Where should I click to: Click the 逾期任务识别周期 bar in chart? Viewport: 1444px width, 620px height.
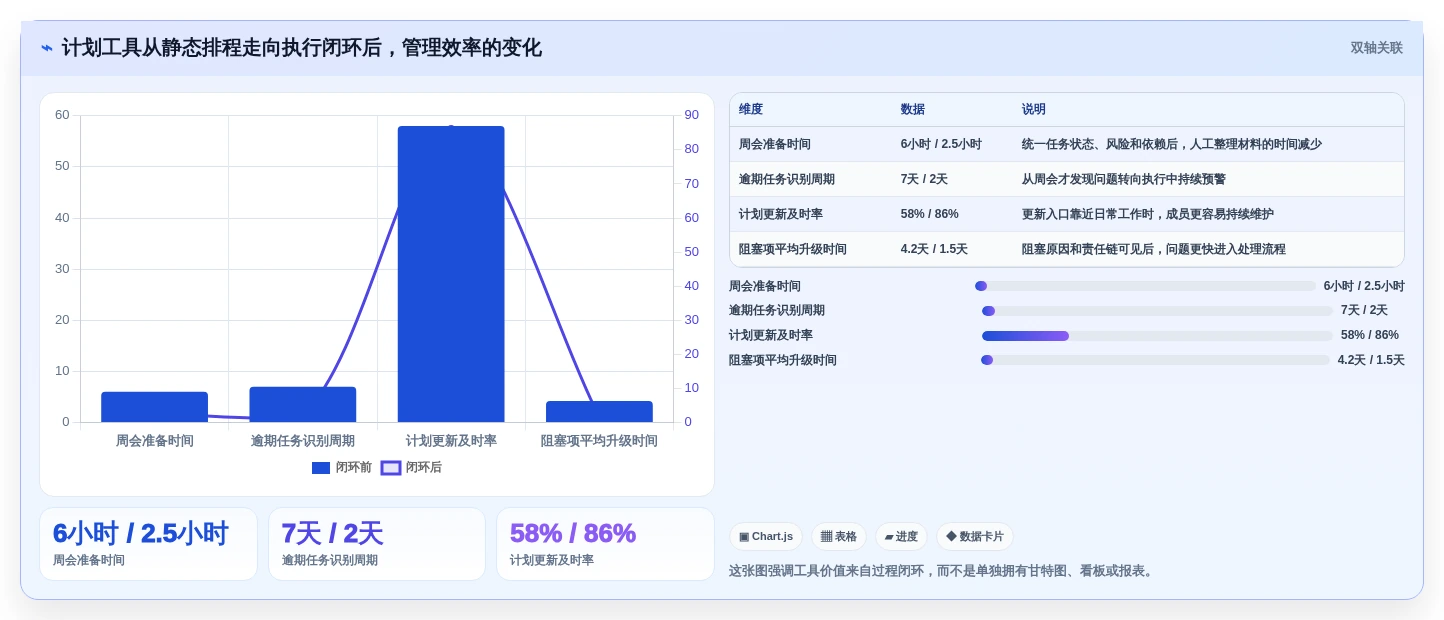click(303, 404)
